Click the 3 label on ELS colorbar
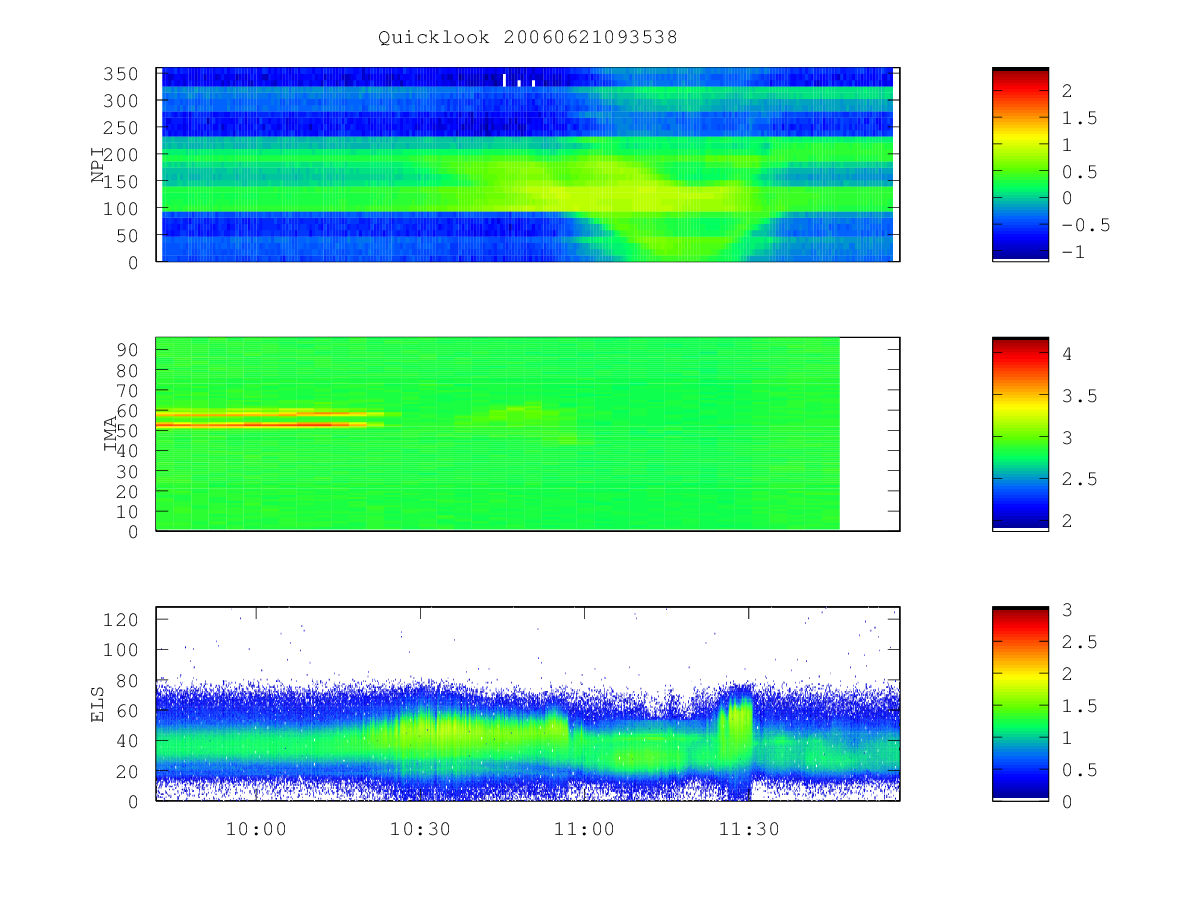The height and width of the screenshot is (900, 1200). tap(1067, 609)
